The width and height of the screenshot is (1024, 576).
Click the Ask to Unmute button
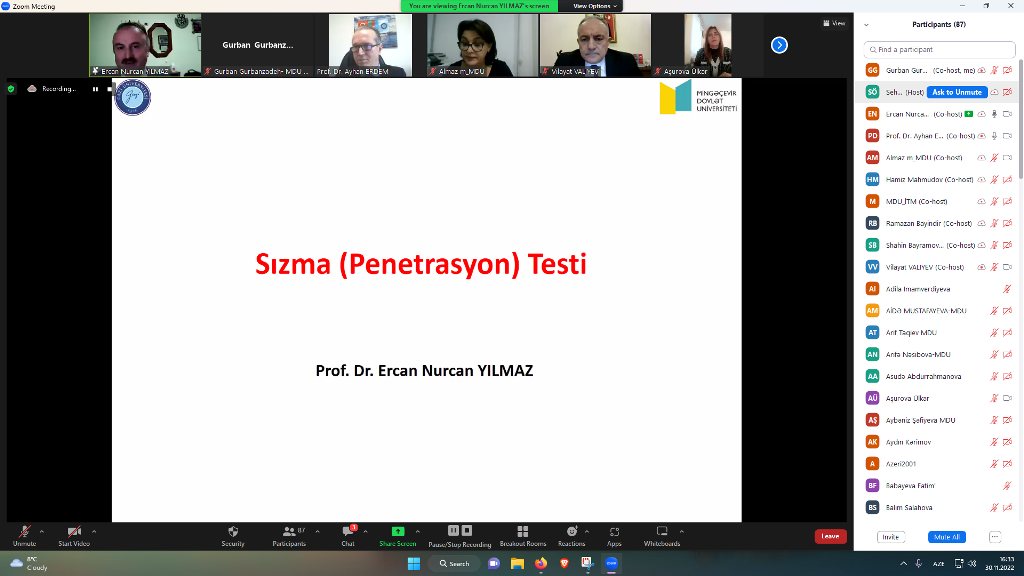[x=956, y=92]
